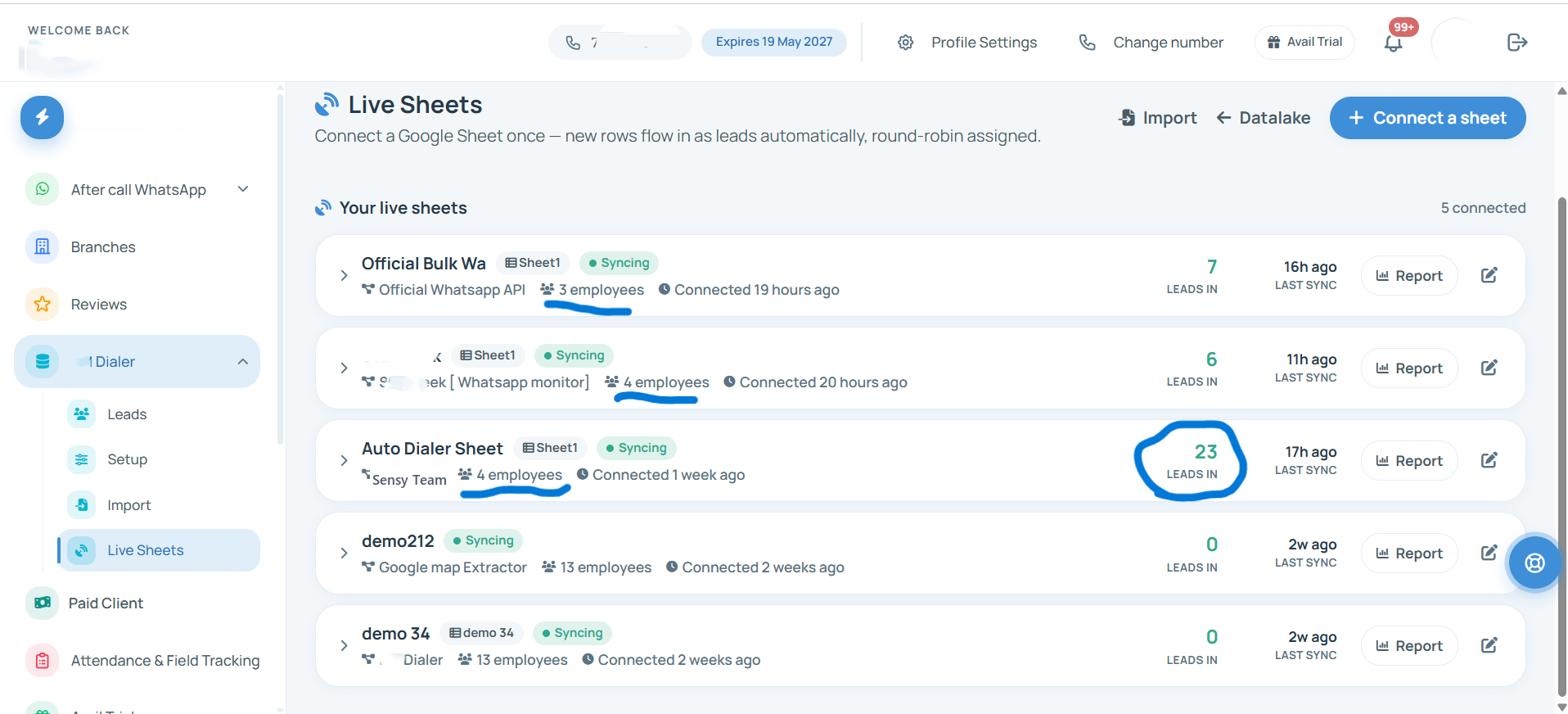Expand the Auto Dialer Sheet row
The width and height of the screenshot is (1568, 714).
click(344, 460)
